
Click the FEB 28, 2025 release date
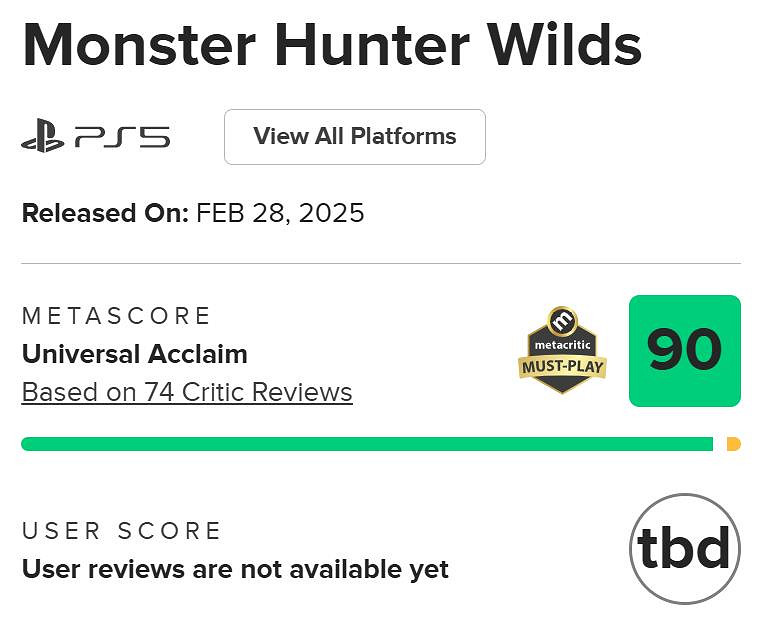point(280,213)
